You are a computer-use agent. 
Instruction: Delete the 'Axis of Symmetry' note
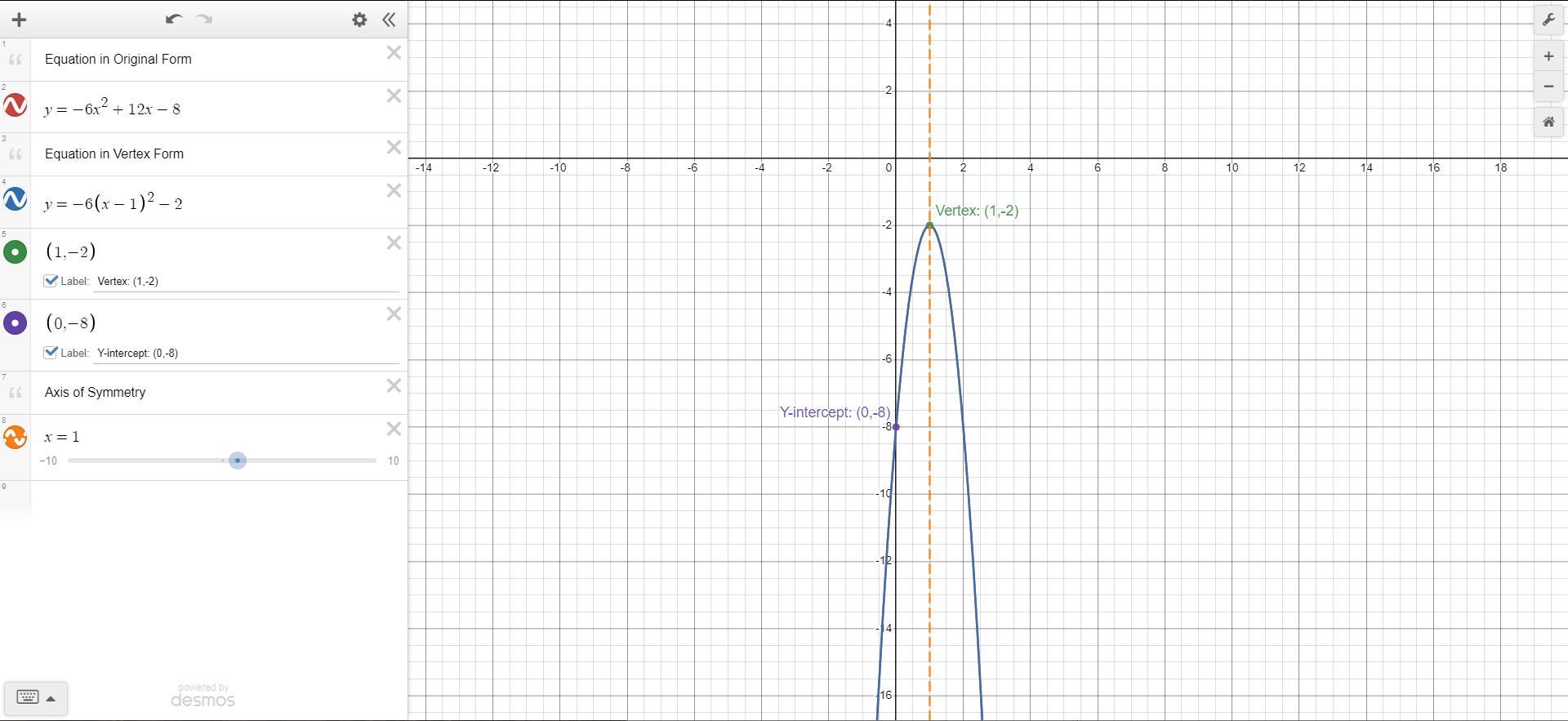tap(394, 386)
